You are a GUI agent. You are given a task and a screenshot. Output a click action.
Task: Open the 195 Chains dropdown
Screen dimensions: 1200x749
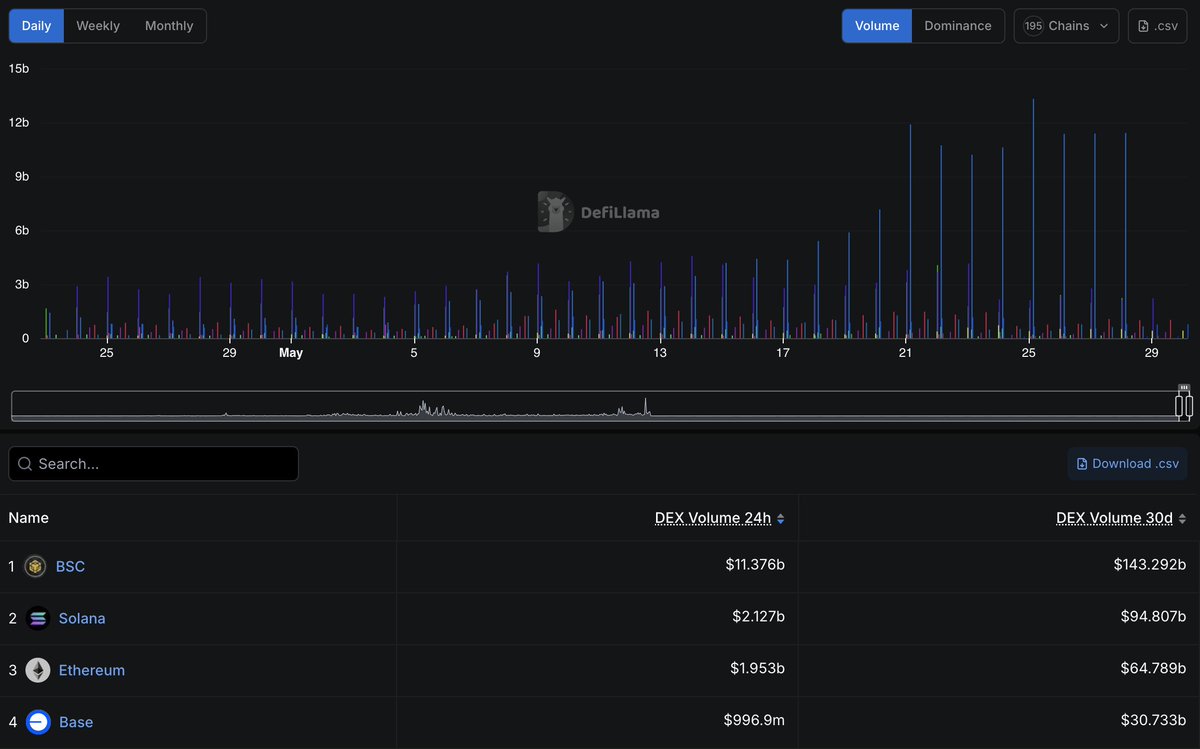[x=1066, y=26]
